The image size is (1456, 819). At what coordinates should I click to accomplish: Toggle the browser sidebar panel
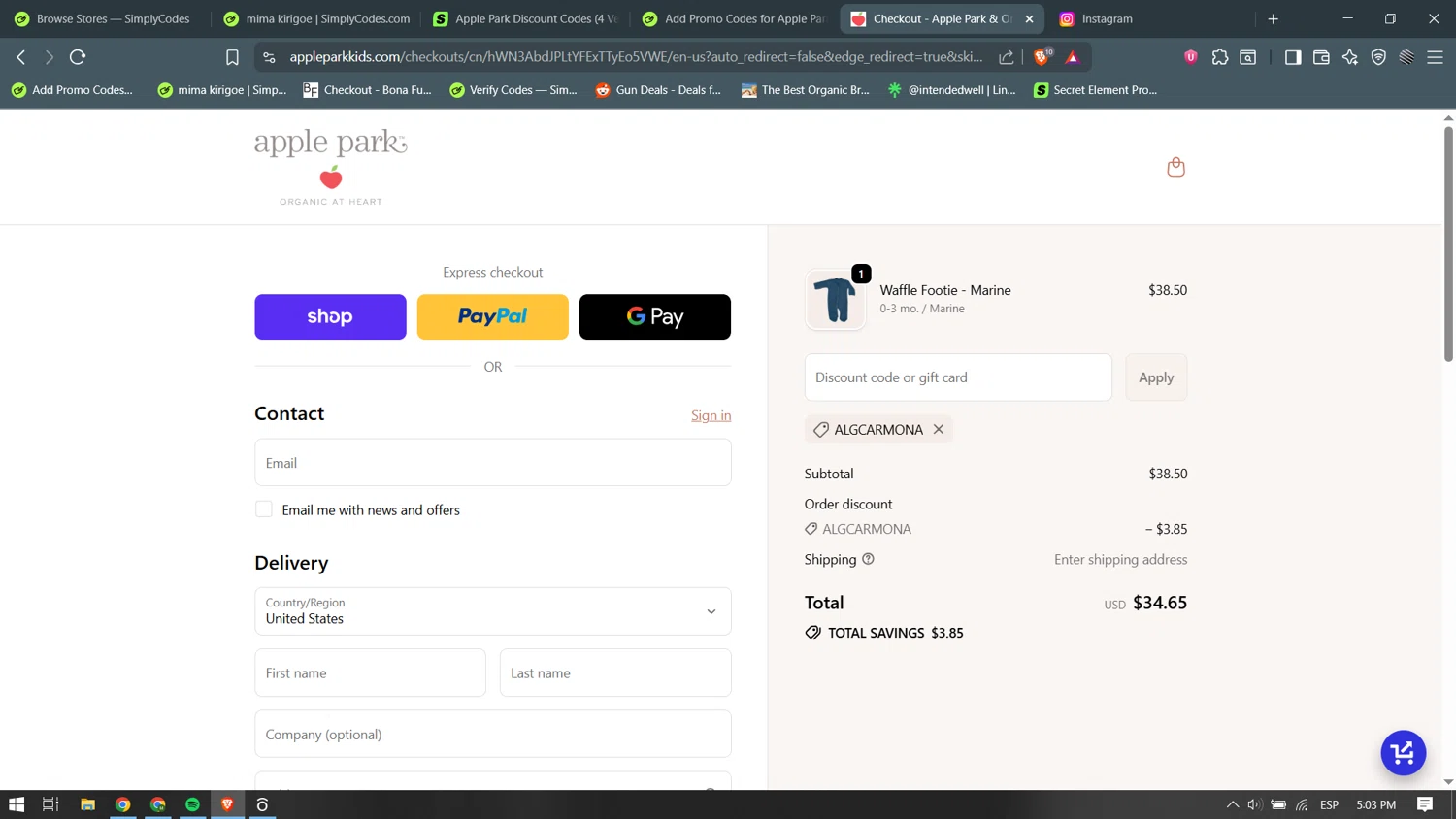click(1292, 57)
